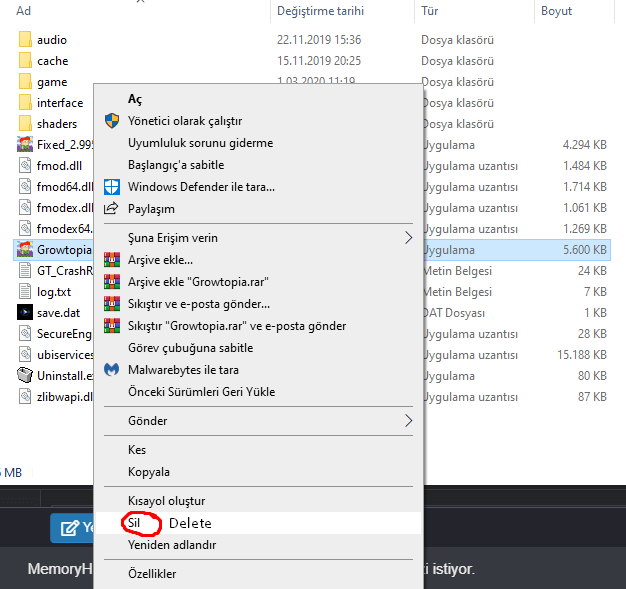This screenshot has height=589, width=626.
Task: Click the blue edit button behind the menu
Action: click(72, 528)
